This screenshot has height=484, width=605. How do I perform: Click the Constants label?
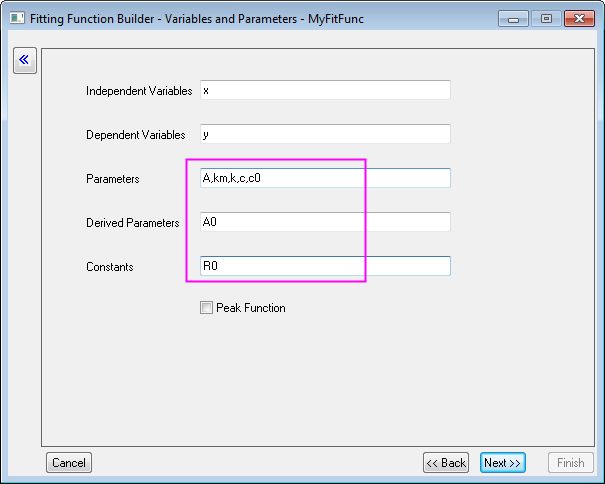pos(110,267)
